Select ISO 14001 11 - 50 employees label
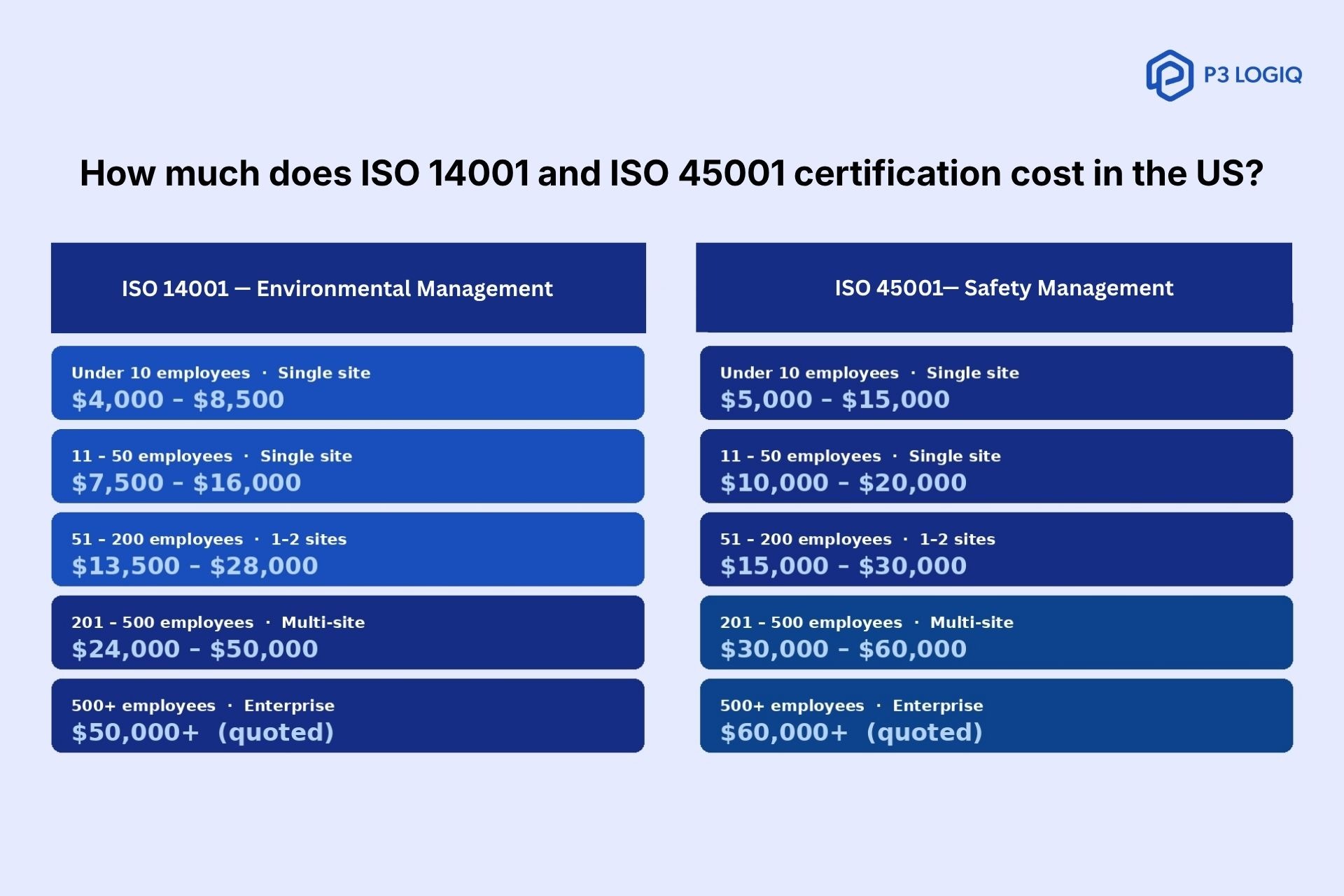 (212, 456)
